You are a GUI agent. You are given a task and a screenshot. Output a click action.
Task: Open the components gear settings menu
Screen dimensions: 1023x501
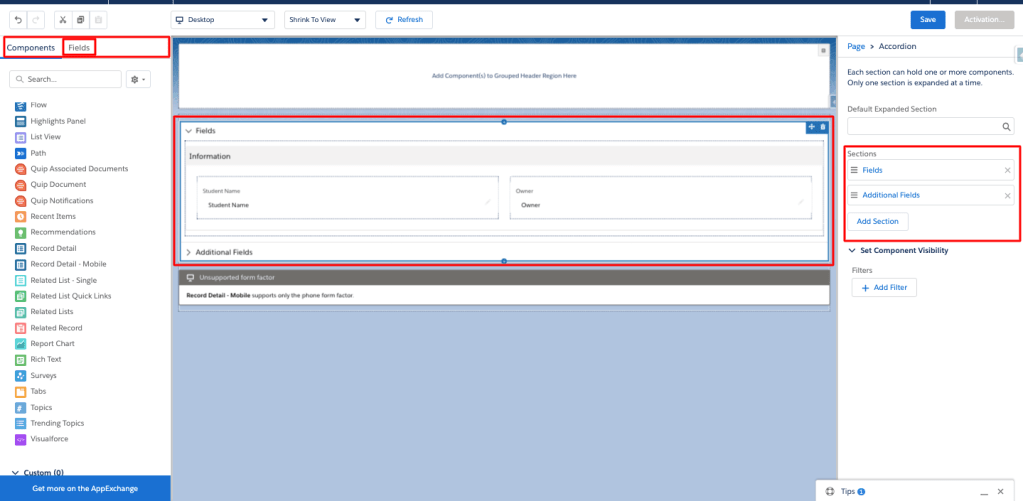138,79
